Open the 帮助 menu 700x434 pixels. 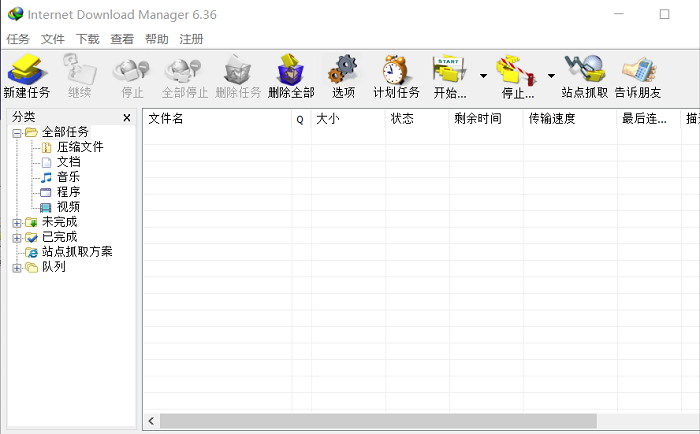coord(157,39)
